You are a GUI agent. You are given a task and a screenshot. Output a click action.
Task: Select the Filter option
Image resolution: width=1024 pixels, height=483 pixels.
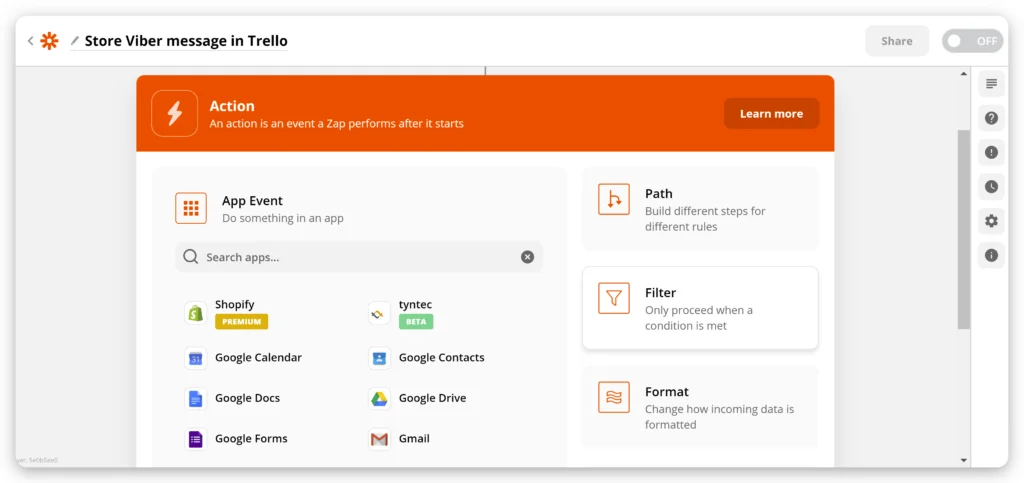(700, 308)
